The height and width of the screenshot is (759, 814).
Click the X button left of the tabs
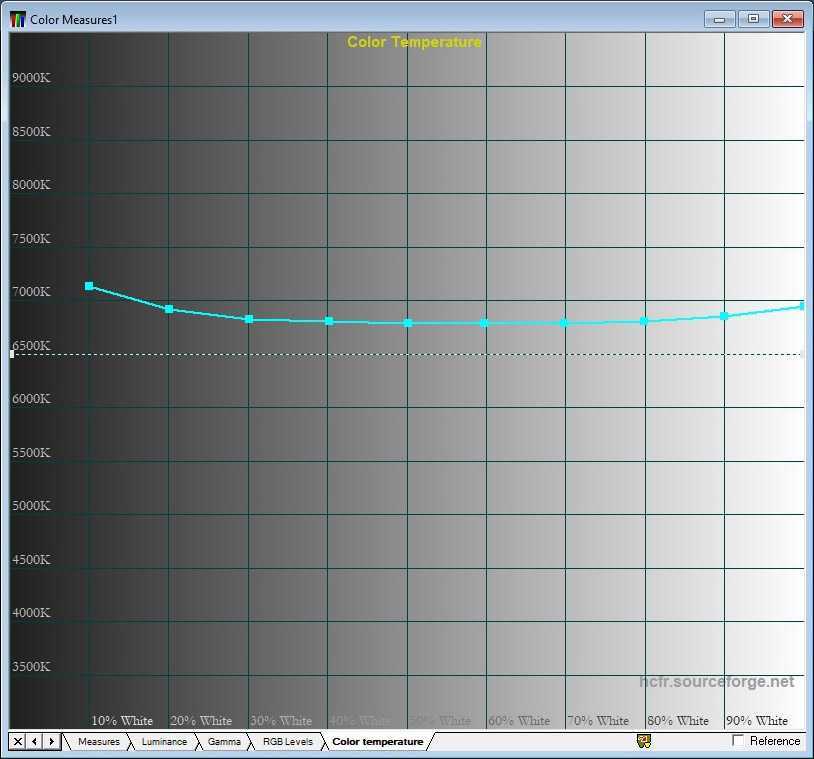(18, 741)
